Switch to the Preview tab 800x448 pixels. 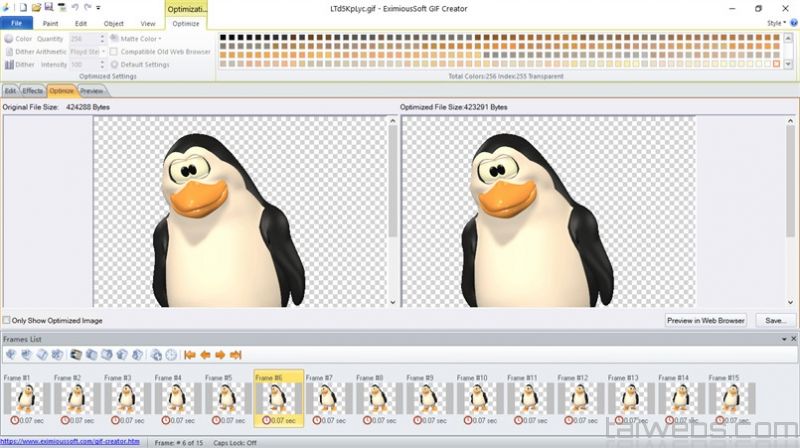point(92,90)
